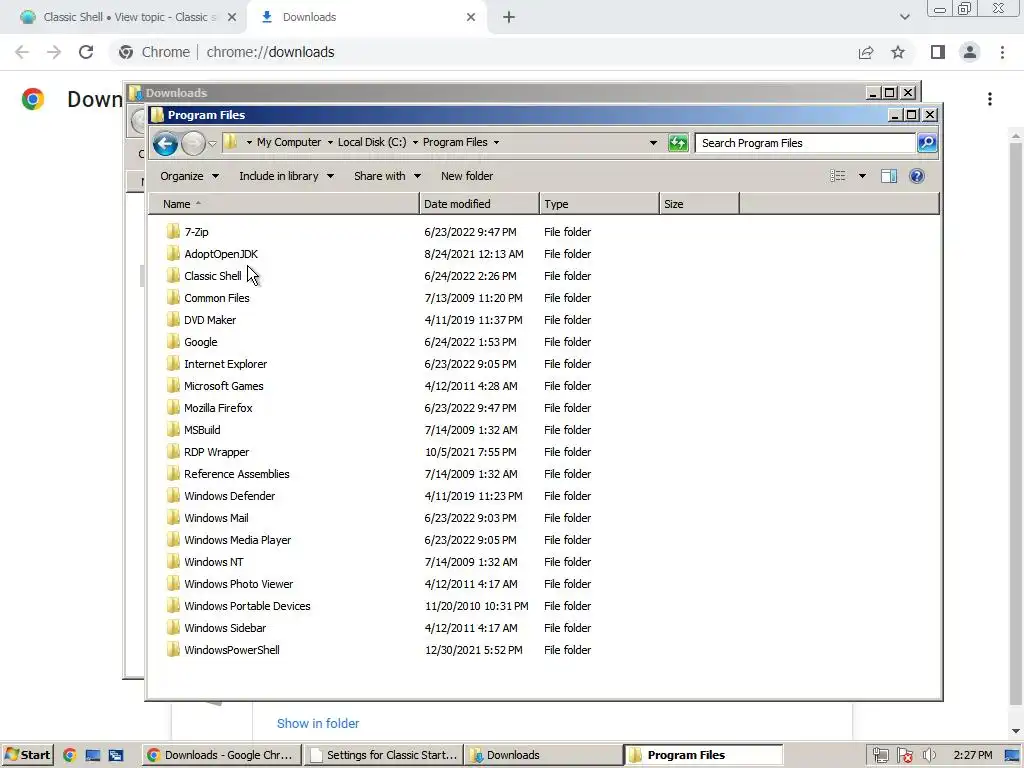Screen dimensions: 1024x768
Task: Open the view options dropdown arrow
Action: 862,176
